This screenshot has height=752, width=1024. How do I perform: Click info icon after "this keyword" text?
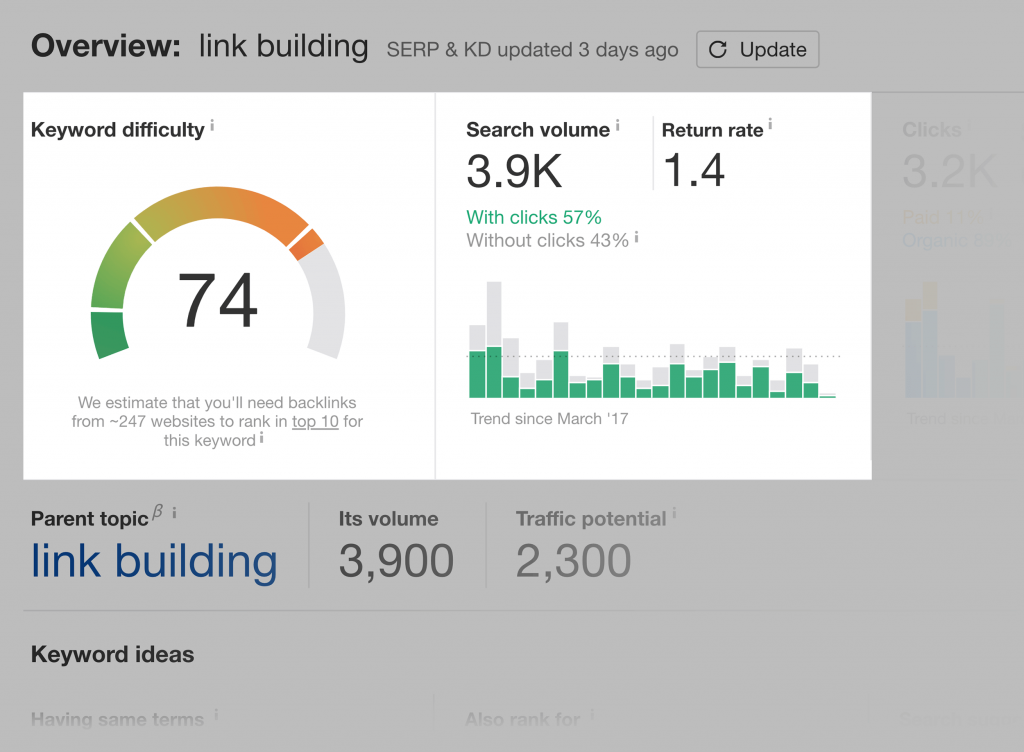pos(262,438)
